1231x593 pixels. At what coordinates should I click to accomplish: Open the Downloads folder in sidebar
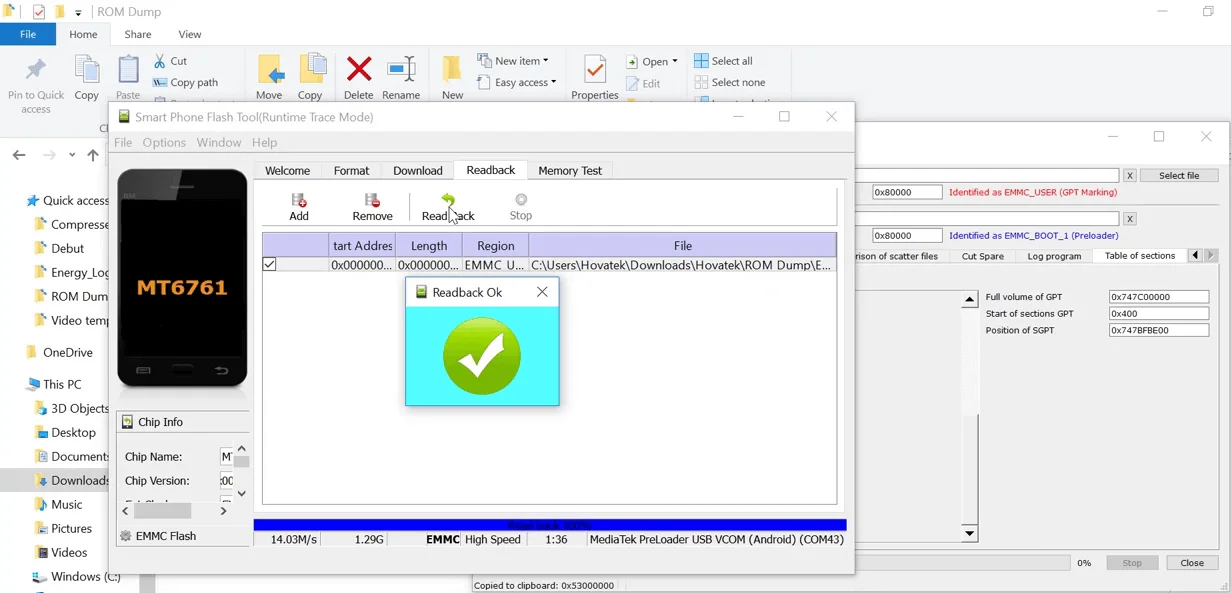pyautogui.click(x=79, y=480)
